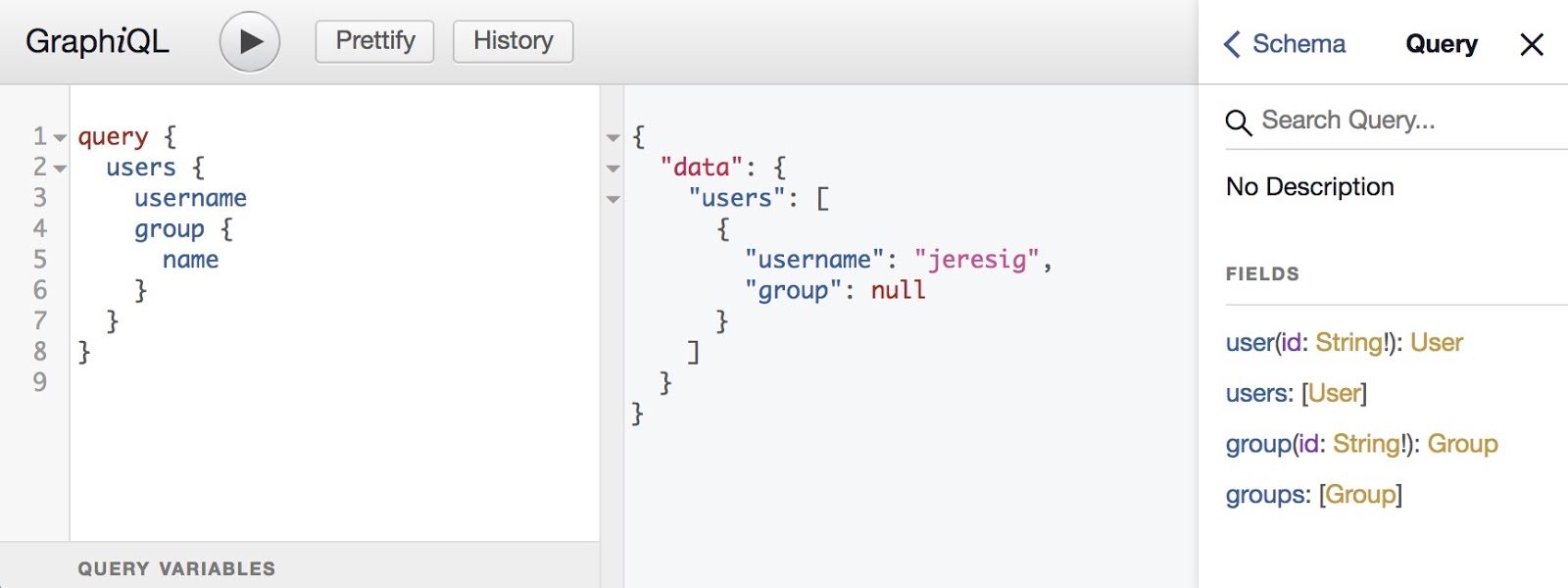Click the Prettify button
This screenshot has height=588, width=1568.
[374, 41]
